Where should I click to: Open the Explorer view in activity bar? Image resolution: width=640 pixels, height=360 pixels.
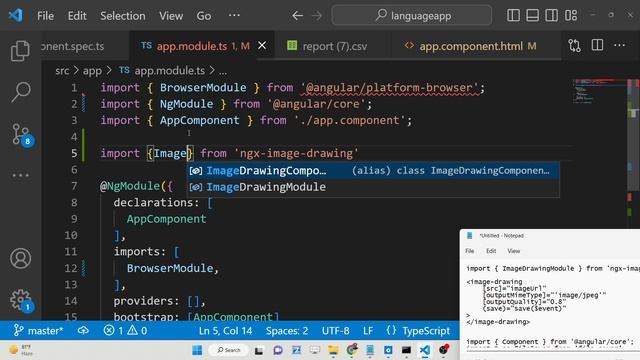click(20, 51)
